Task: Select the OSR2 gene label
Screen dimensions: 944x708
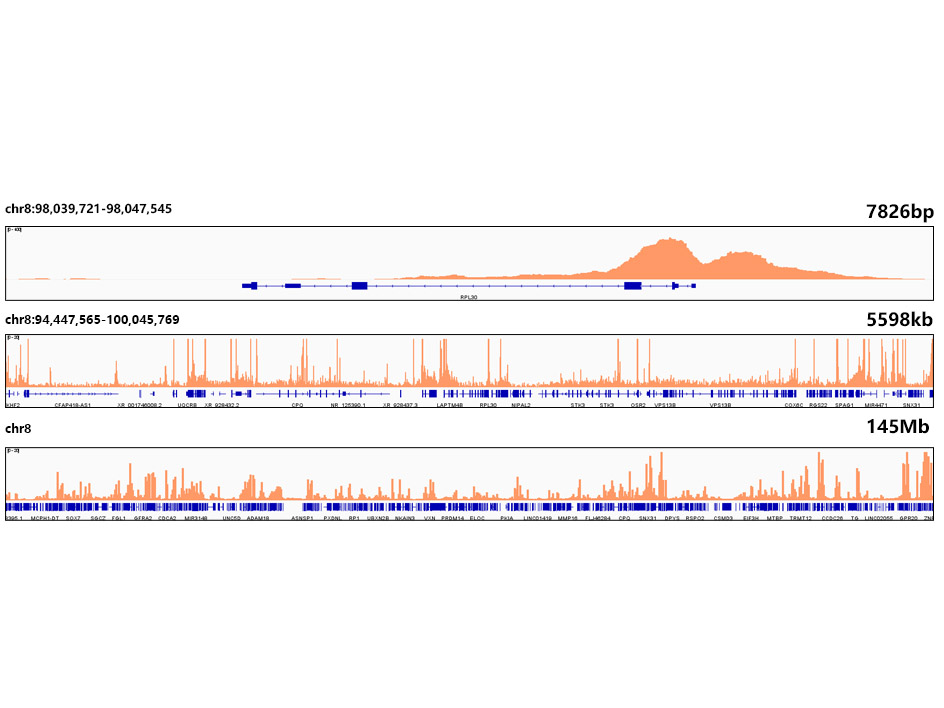Action: pos(638,406)
